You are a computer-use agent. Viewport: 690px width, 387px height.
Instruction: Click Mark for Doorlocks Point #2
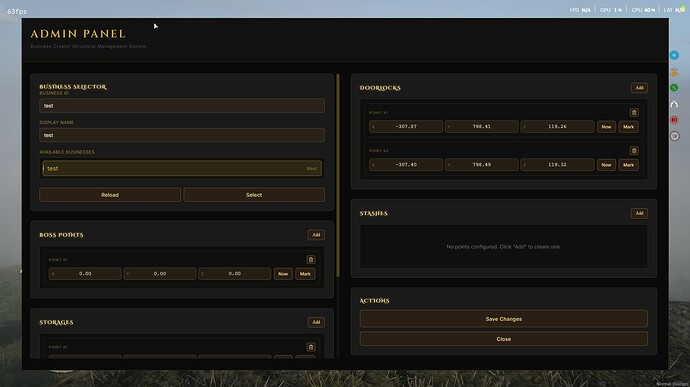pos(628,165)
